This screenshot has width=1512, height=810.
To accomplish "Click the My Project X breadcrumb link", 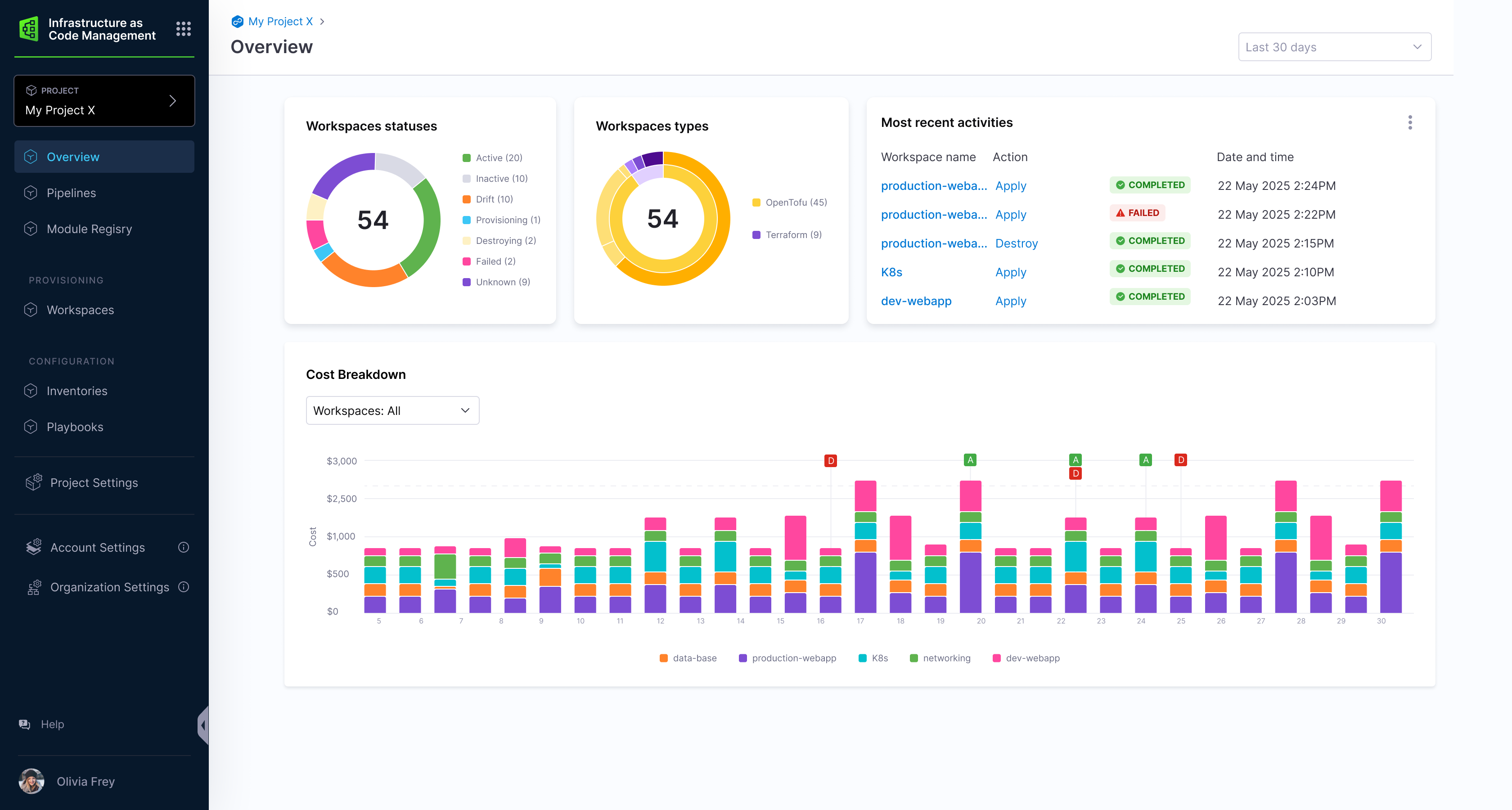I will coord(280,22).
